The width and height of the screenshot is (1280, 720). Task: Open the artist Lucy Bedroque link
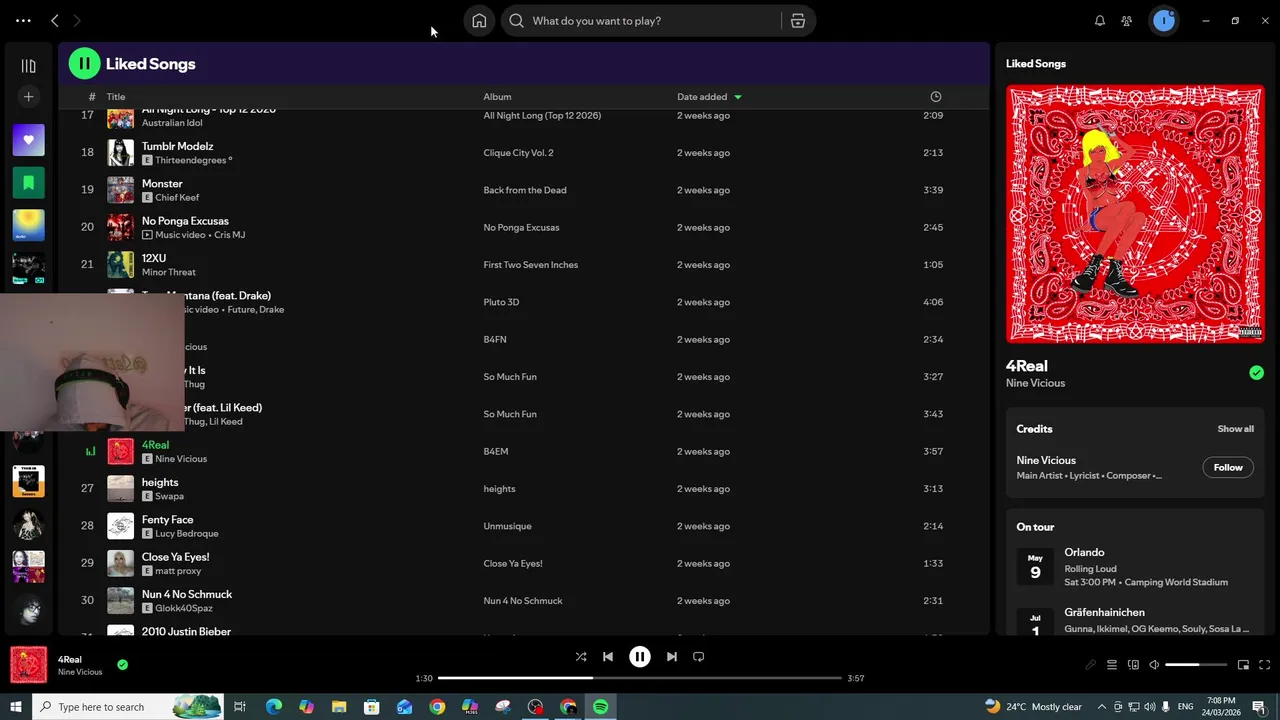[187, 533]
